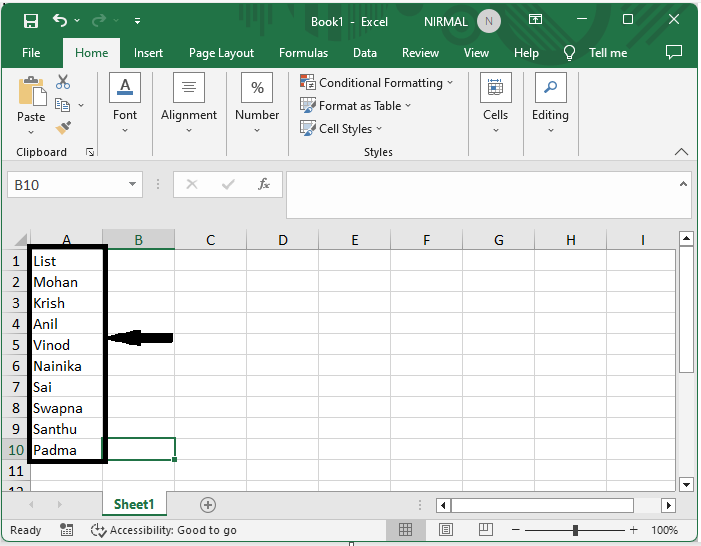Image resolution: width=701 pixels, height=546 pixels.
Task: Open the Comments speech bubble icon
Action: (x=674, y=52)
